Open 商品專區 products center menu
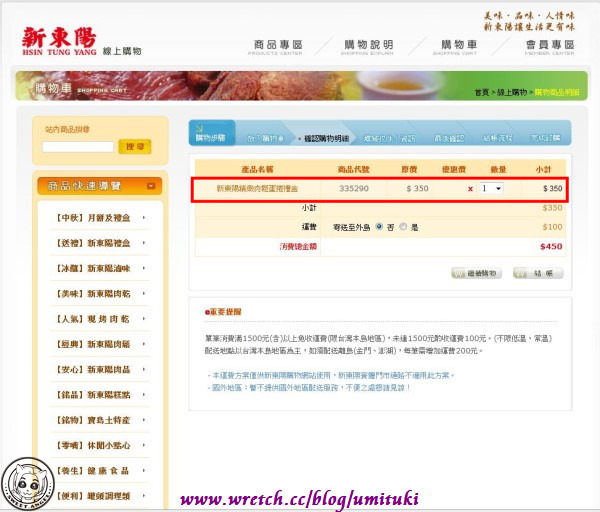This screenshot has width=600, height=512. click(x=277, y=47)
